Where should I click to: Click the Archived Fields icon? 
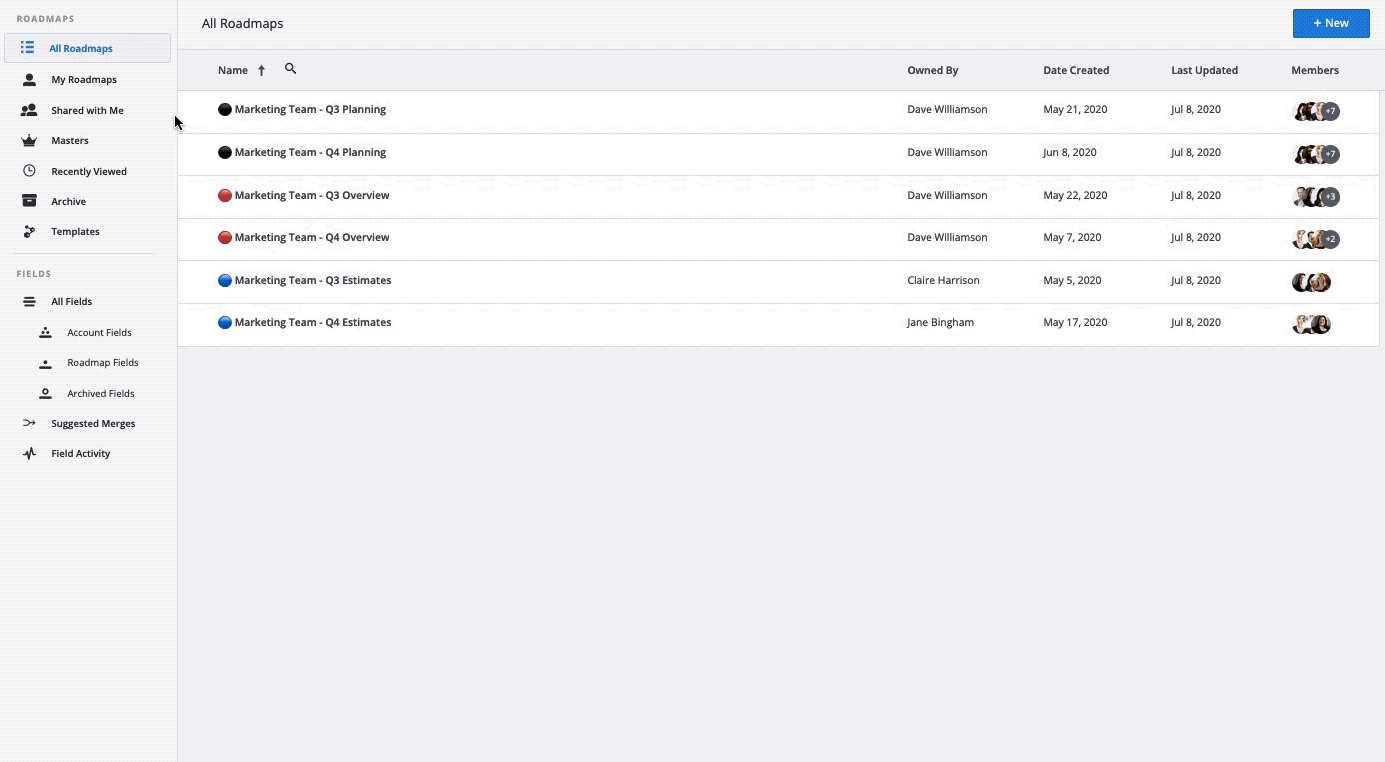pos(45,394)
